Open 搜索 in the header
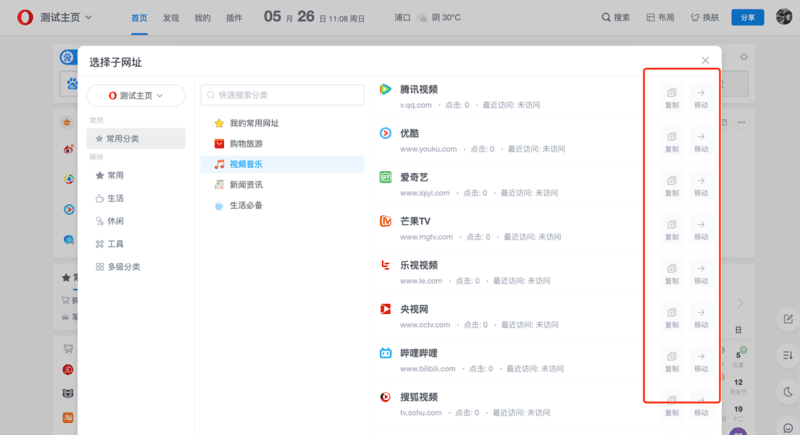The image size is (800, 435). coord(616,17)
